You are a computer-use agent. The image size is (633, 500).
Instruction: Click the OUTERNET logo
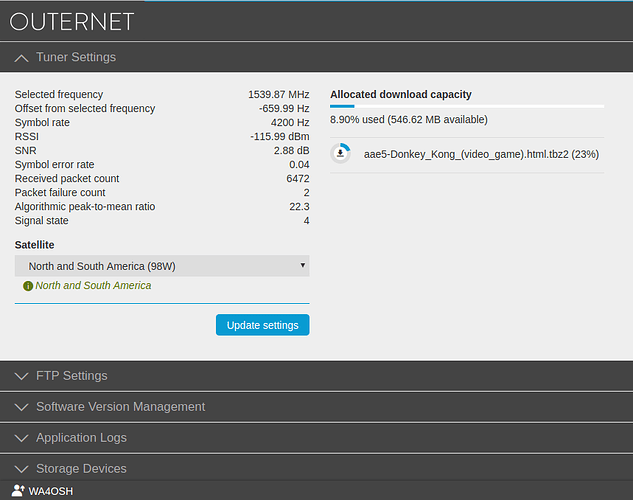(71, 22)
